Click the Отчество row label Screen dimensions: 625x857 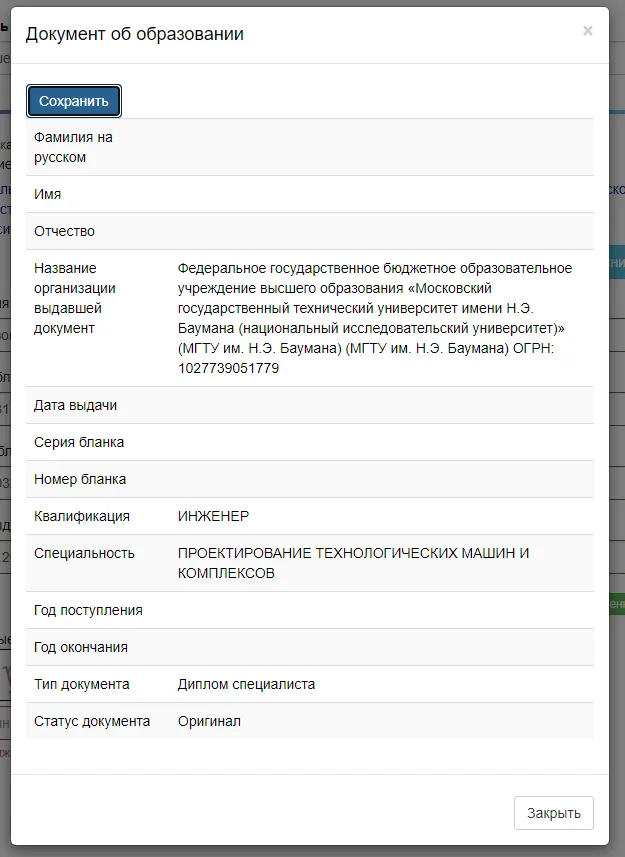pyautogui.click(x=64, y=231)
